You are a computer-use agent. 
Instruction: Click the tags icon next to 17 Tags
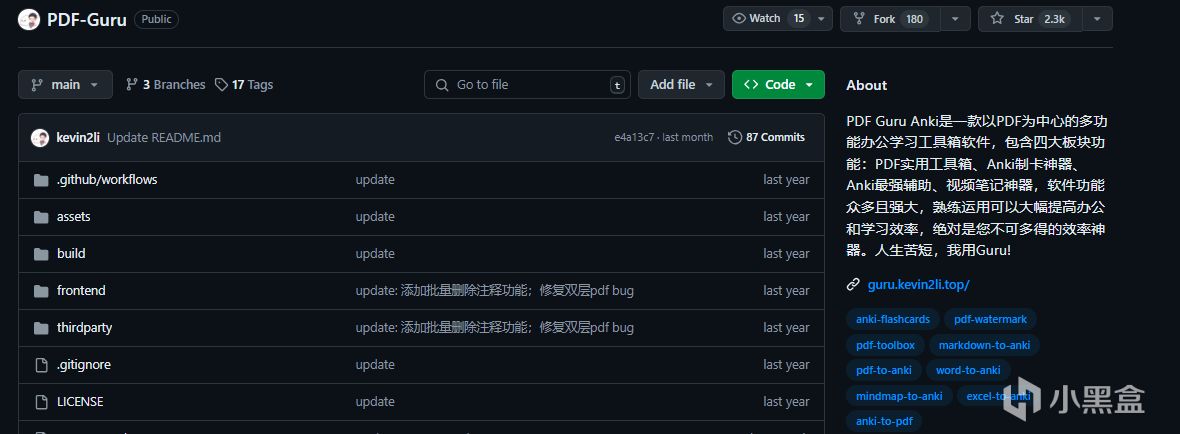pos(221,85)
